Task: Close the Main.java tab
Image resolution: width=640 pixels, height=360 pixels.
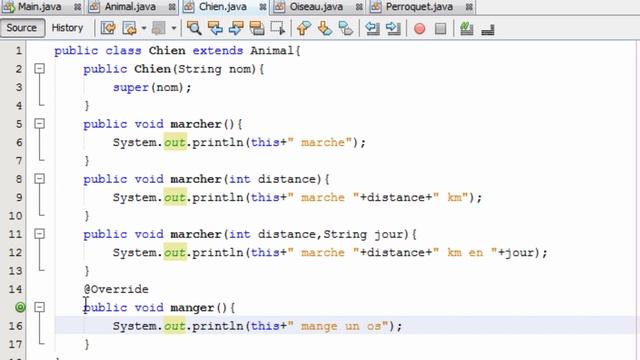Action: (78, 7)
